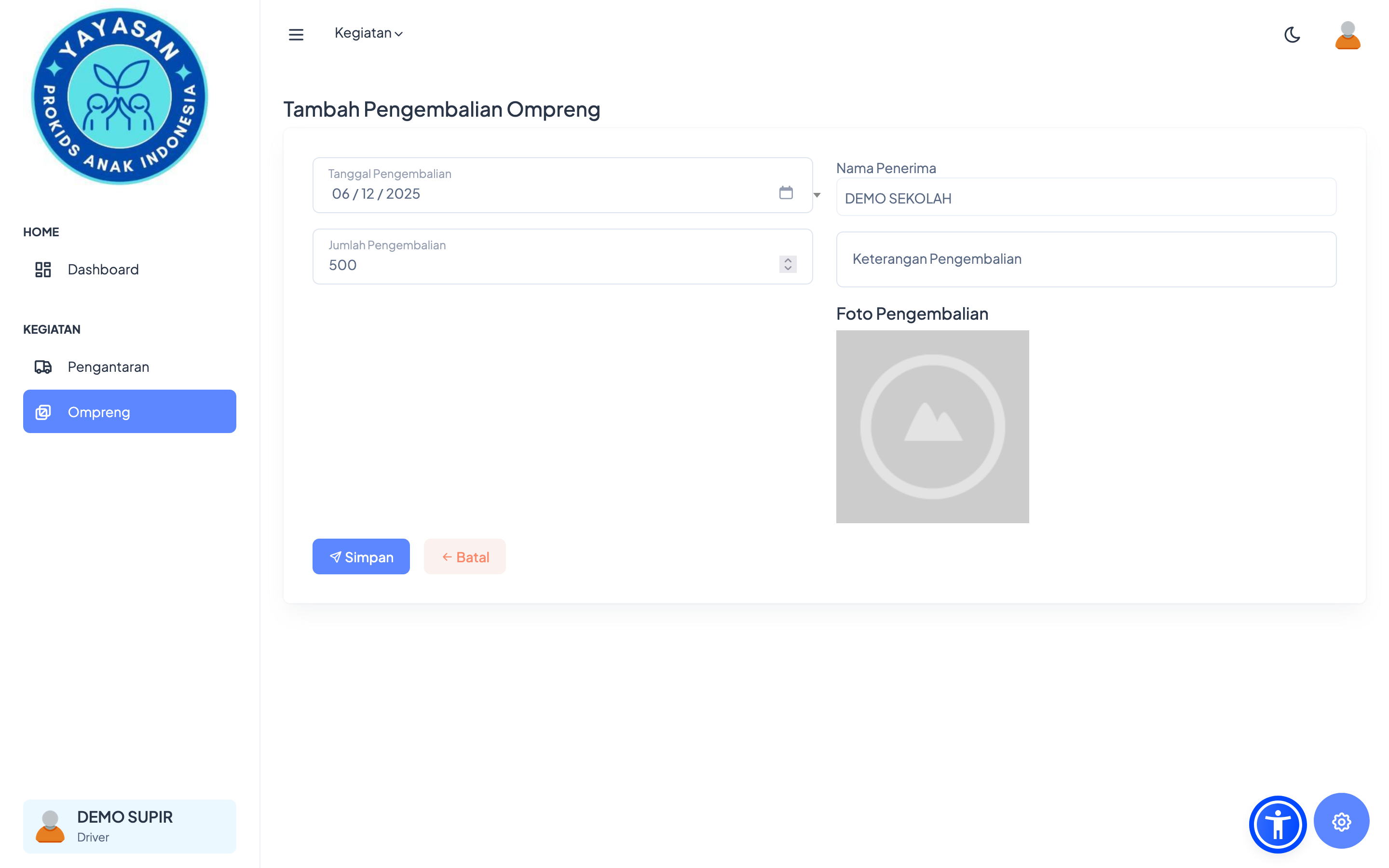The width and height of the screenshot is (1389, 868).
Task: Click the Batal cancel button
Action: coord(464,557)
